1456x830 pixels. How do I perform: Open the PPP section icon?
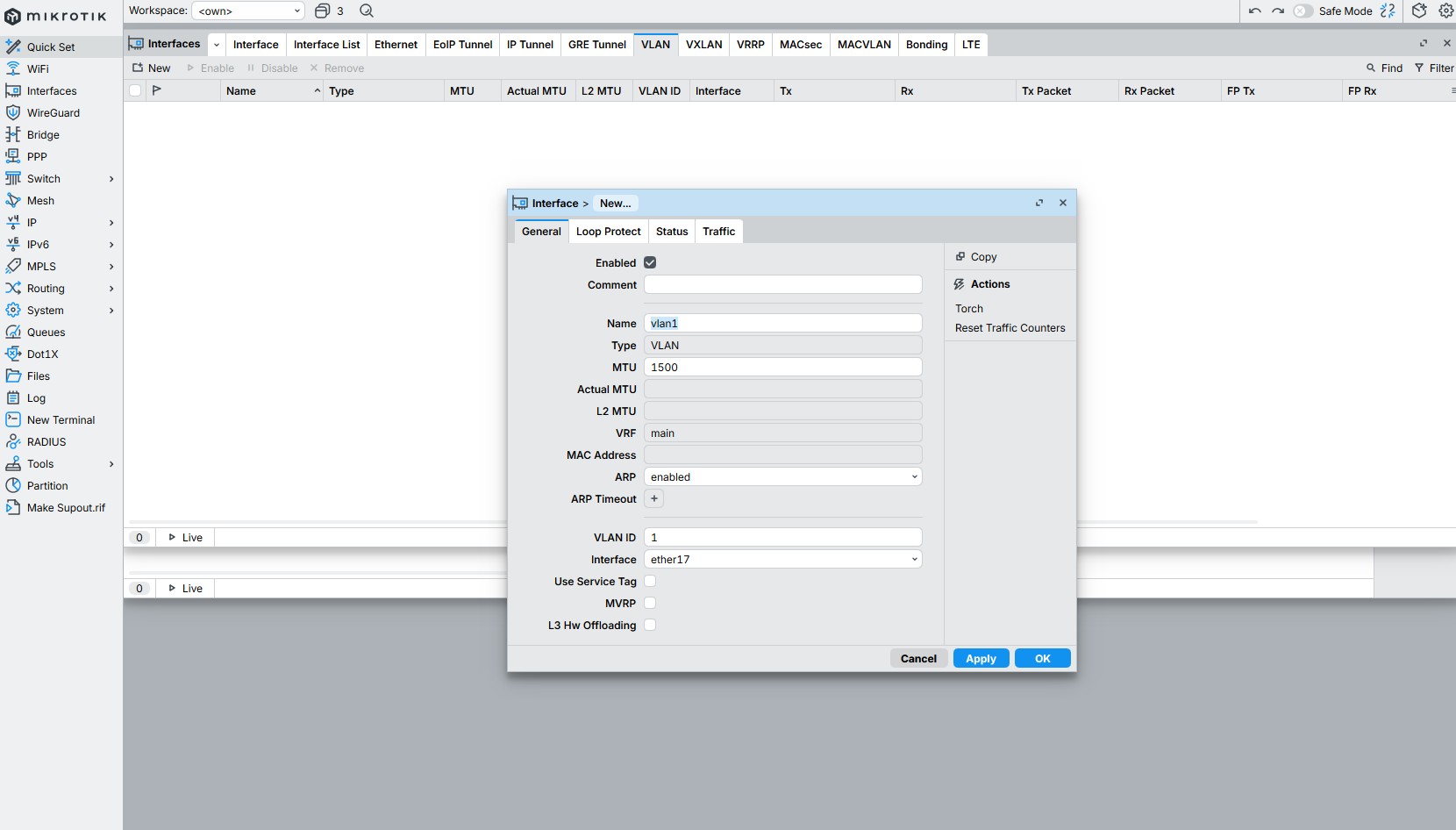pos(13,156)
